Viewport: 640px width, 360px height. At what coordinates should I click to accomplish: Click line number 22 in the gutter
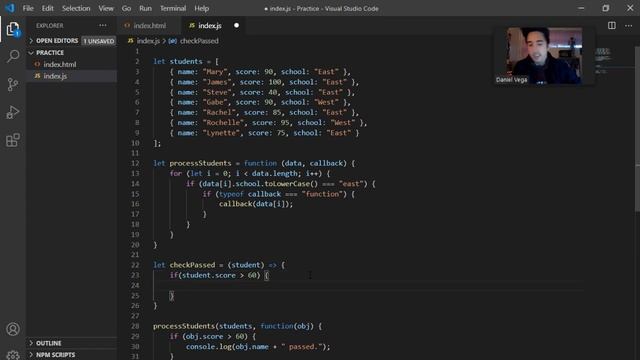pyautogui.click(x=135, y=265)
